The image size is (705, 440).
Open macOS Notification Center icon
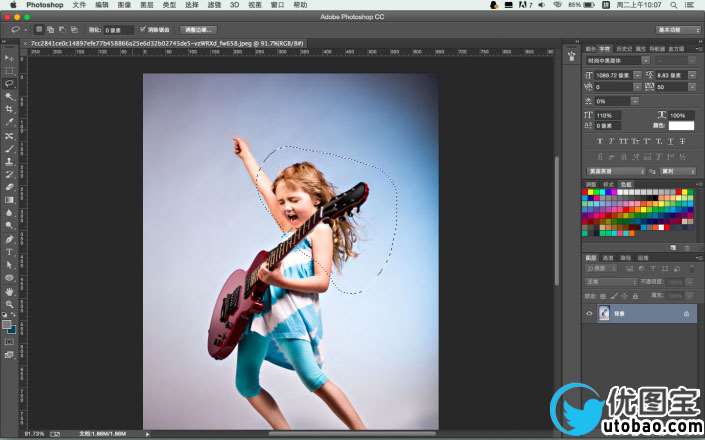[x=690, y=5]
